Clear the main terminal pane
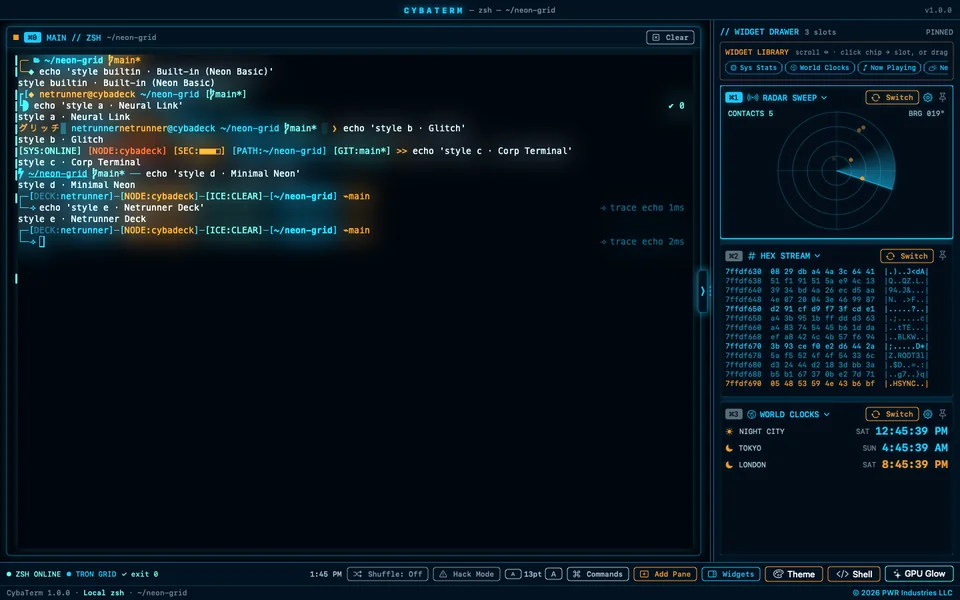Viewport: 960px width, 600px height. click(670, 37)
